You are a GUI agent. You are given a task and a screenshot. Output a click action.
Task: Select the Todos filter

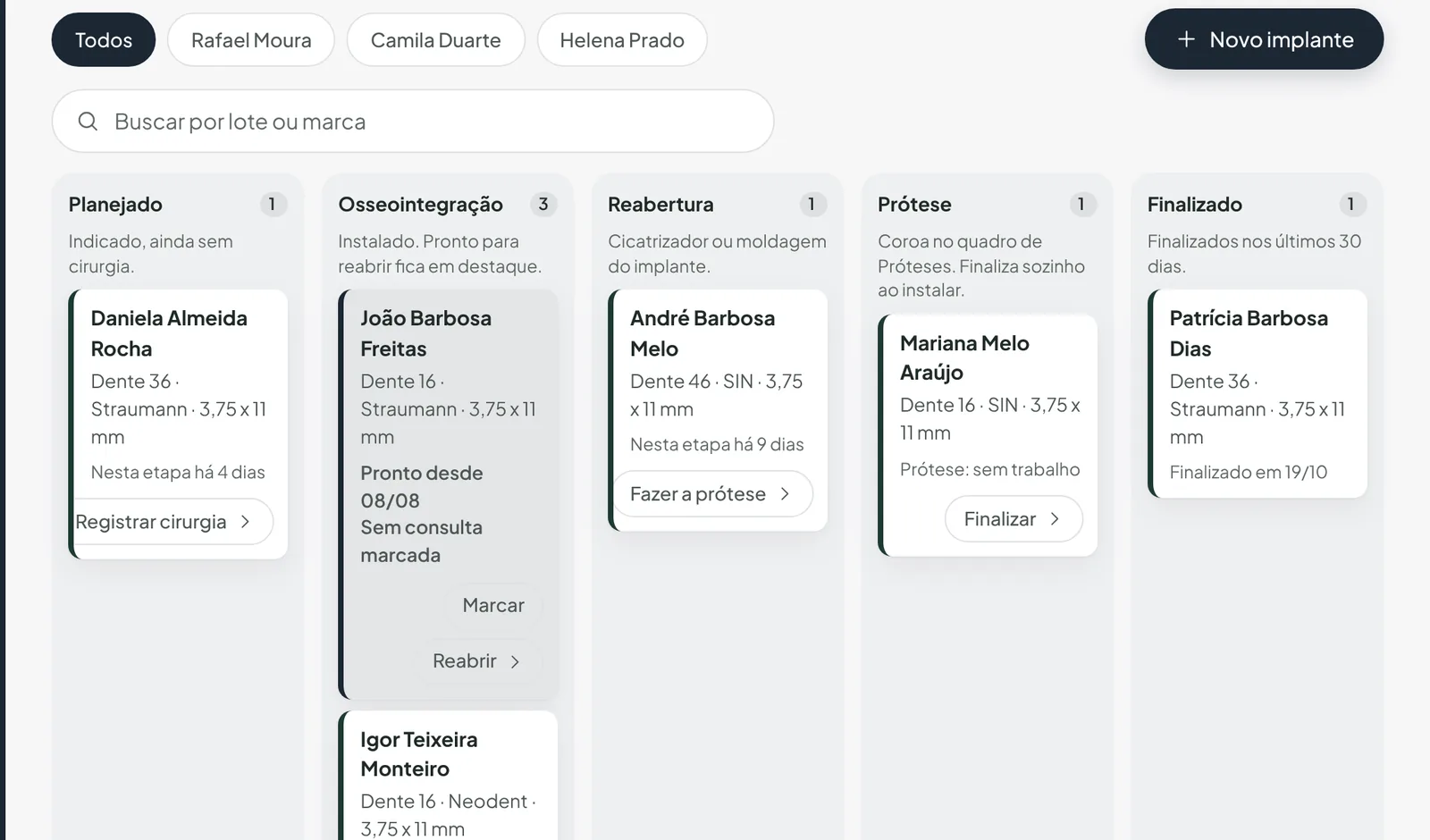[104, 39]
